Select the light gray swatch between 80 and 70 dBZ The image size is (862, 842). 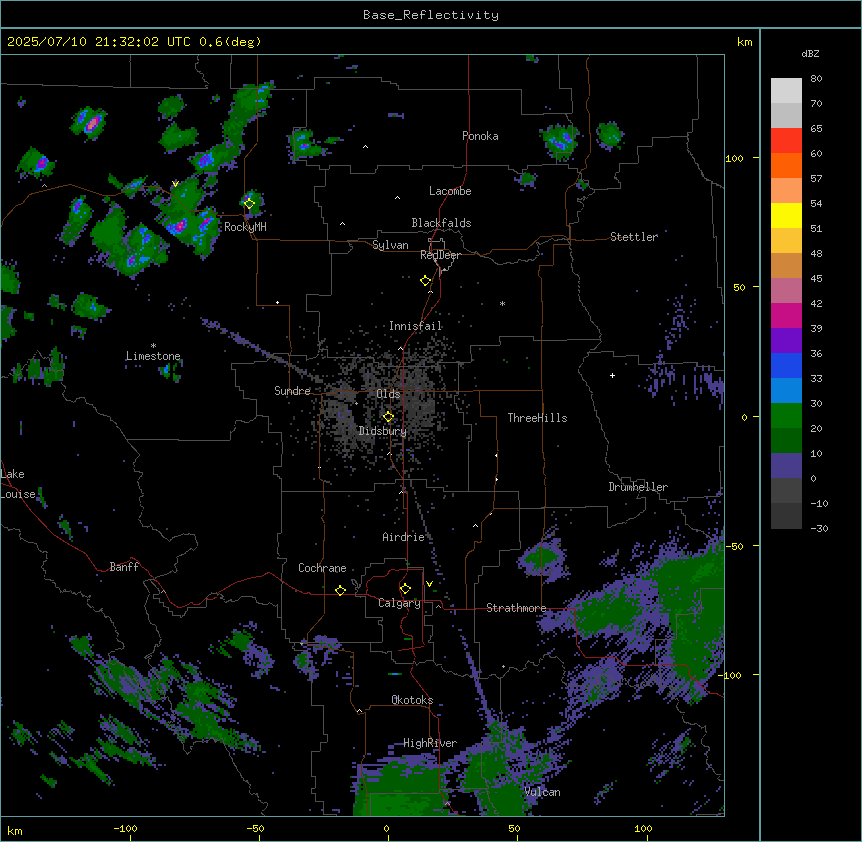[786, 91]
